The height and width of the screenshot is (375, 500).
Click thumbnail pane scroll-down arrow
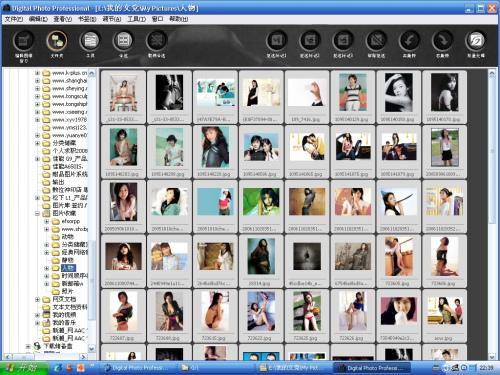click(492, 356)
